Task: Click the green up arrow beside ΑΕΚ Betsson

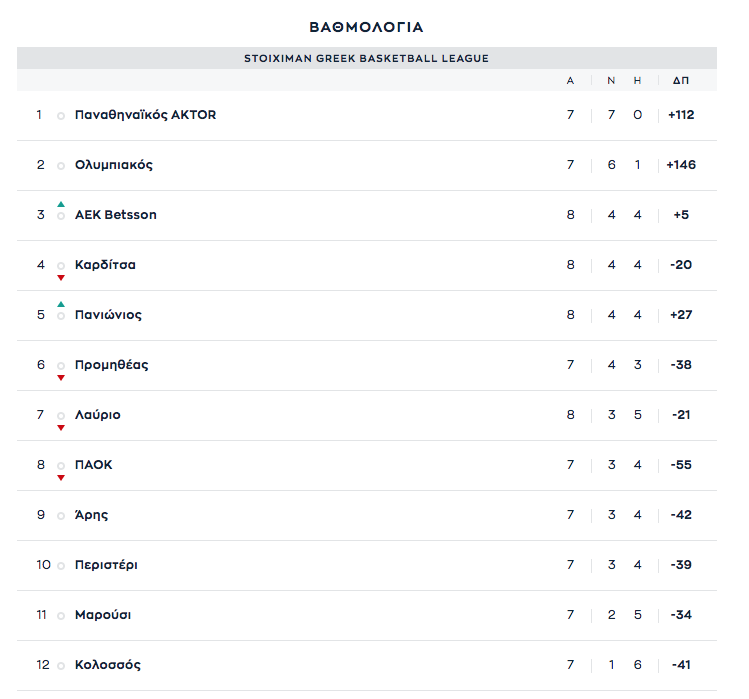Action: (x=61, y=204)
